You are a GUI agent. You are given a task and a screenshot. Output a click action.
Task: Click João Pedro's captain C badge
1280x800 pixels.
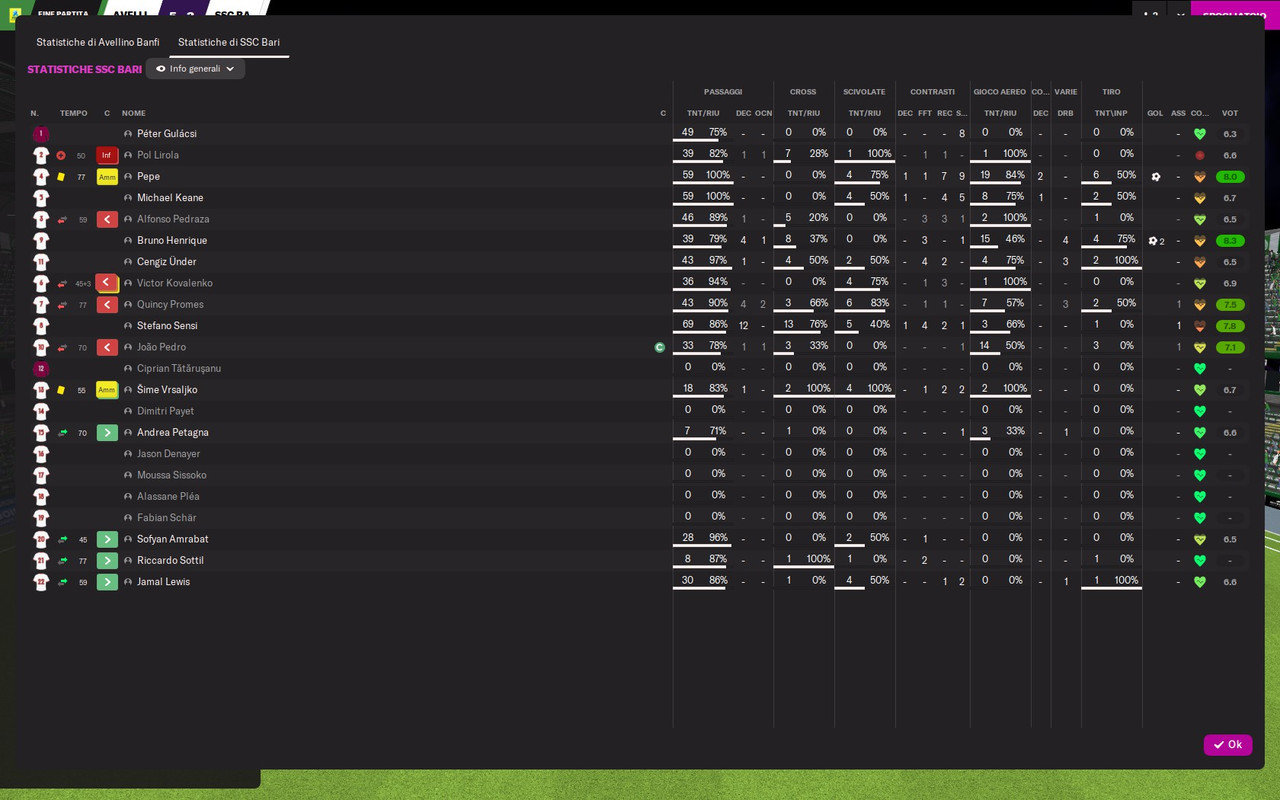660,347
